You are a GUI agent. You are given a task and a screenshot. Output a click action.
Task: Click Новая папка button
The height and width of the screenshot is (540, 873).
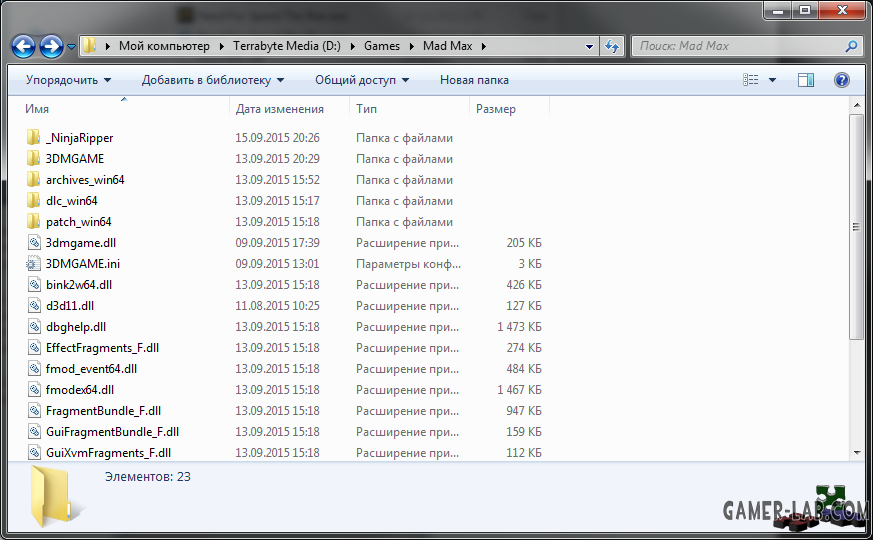474,80
